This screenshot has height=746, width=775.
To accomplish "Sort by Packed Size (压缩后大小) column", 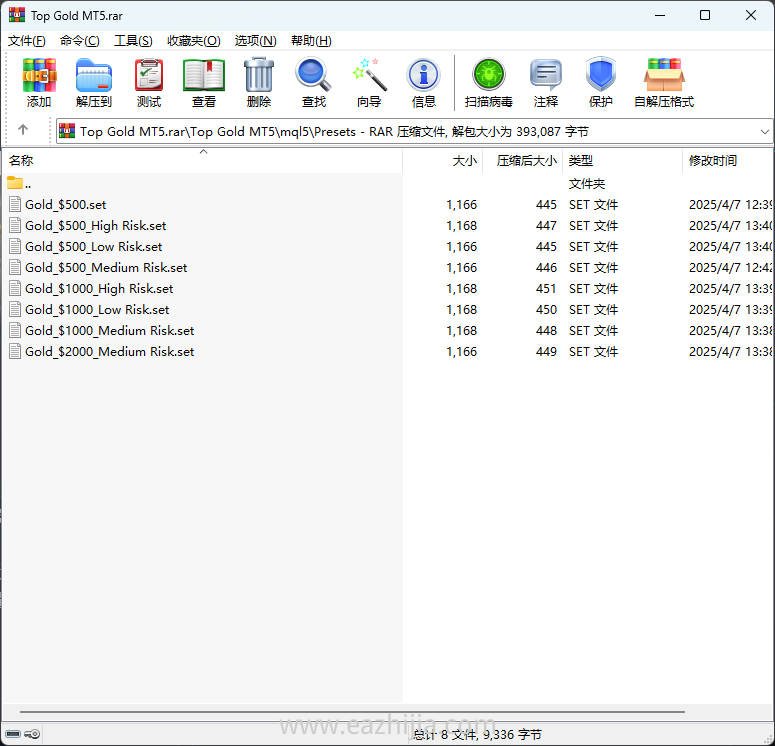I will click(523, 161).
